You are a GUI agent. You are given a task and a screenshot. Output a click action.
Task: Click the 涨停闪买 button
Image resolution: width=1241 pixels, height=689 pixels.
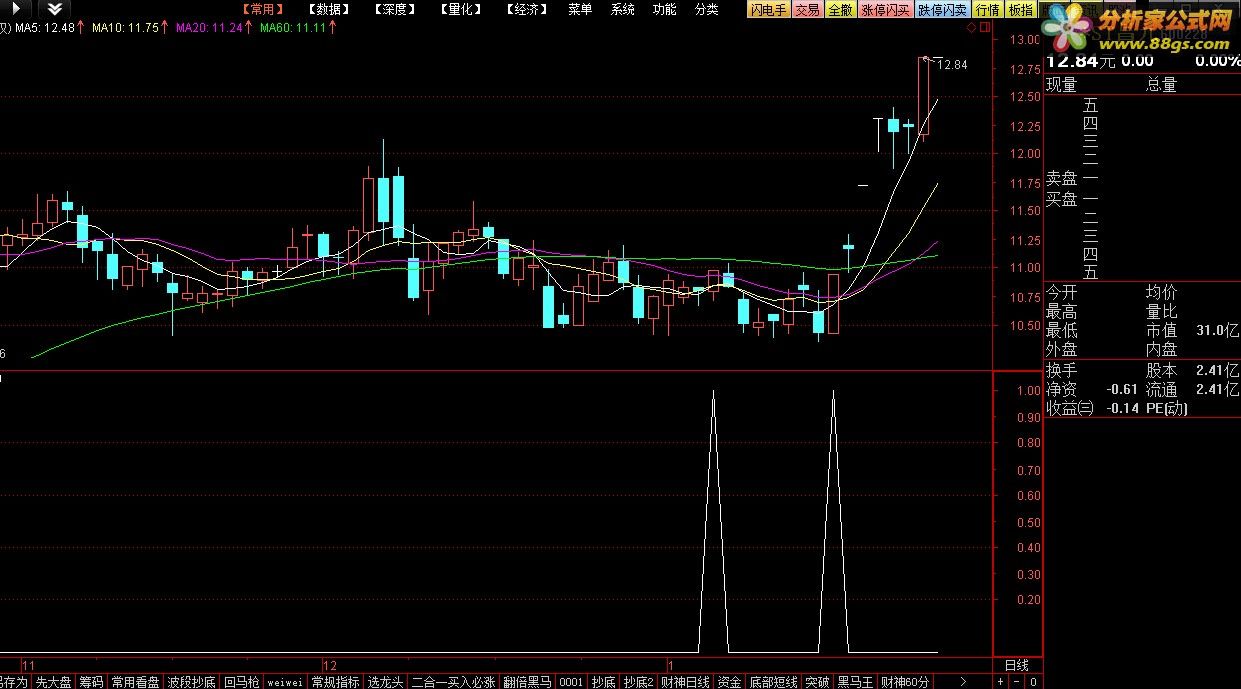(885, 10)
